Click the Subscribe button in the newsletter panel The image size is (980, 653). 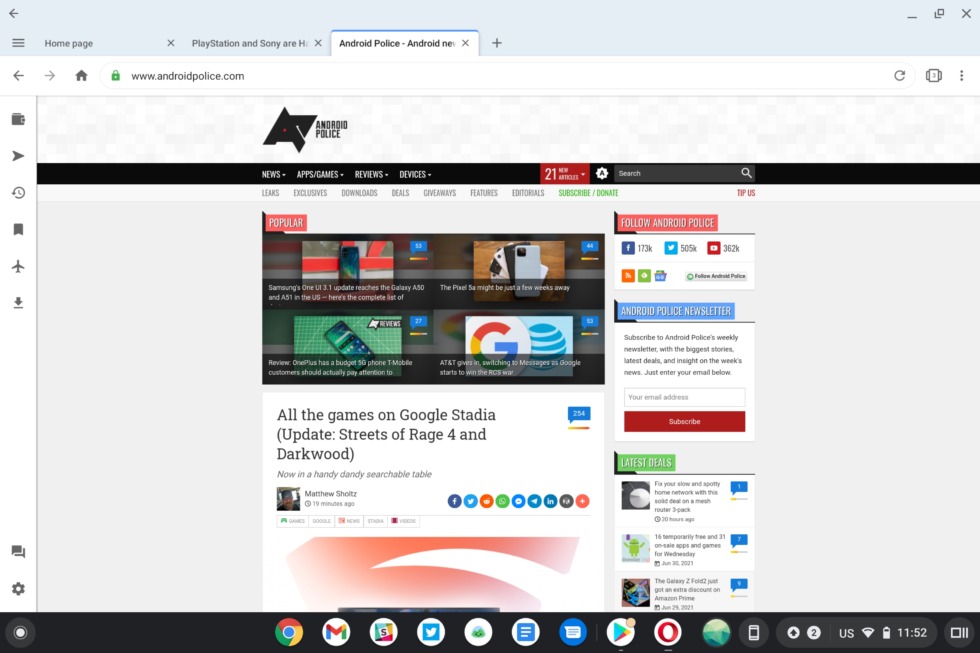(684, 421)
